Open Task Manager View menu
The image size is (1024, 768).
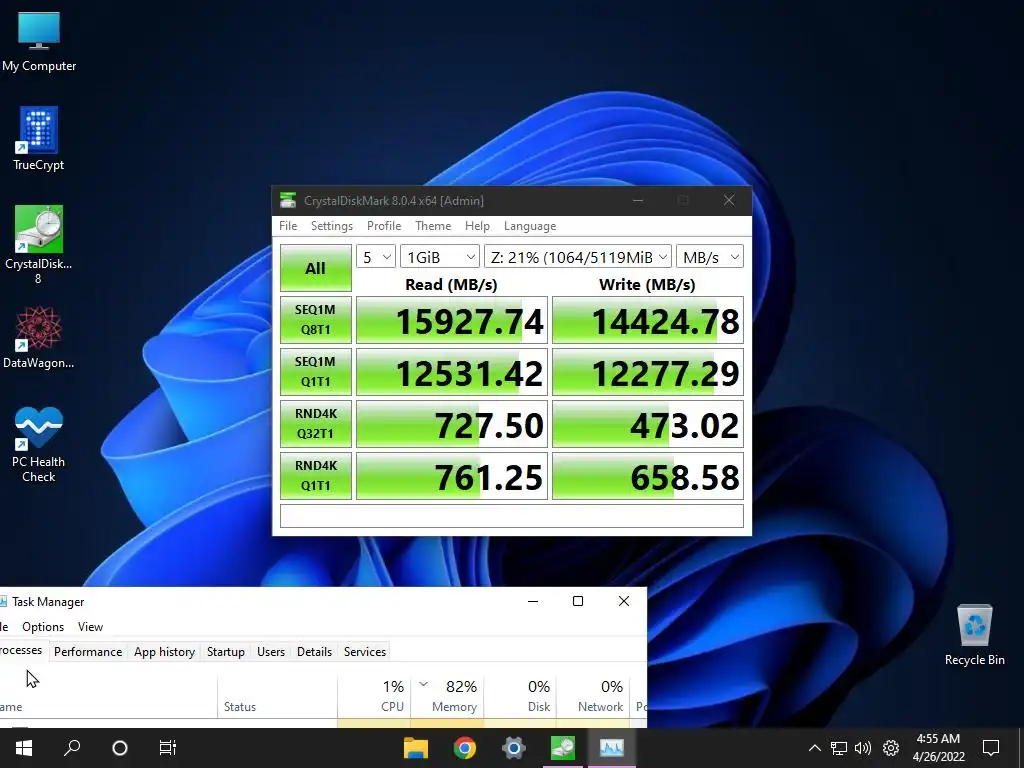[x=90, y=627]
